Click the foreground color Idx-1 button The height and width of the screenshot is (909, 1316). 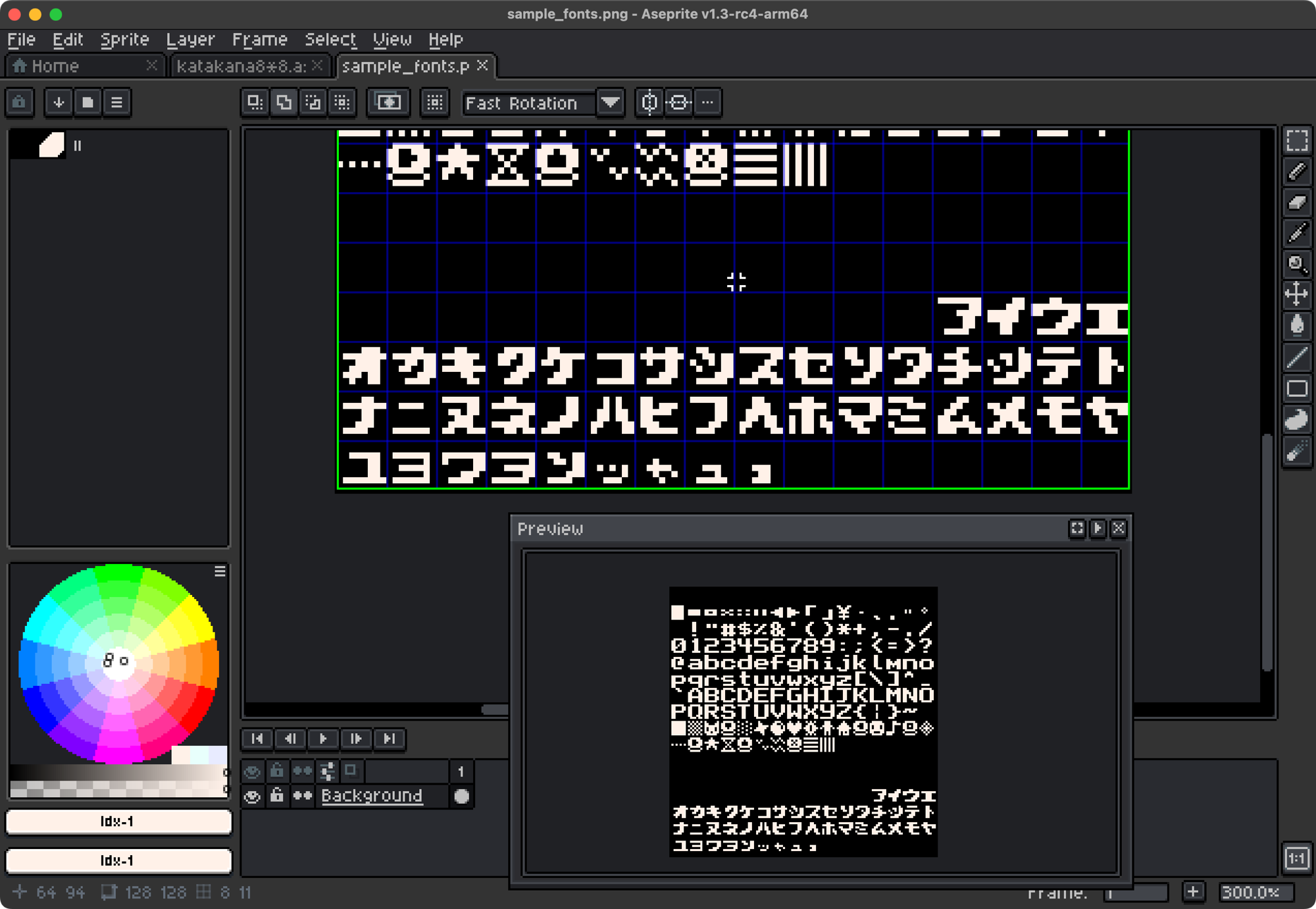point(118,821)
